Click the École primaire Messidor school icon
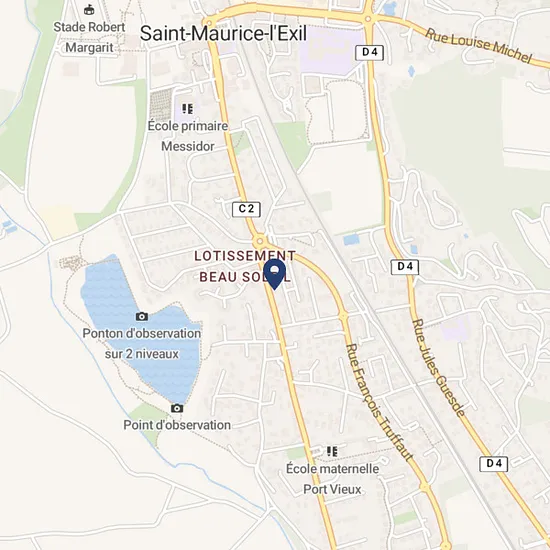Viewport: 550px width, 550px height. (x=188, y=109)
